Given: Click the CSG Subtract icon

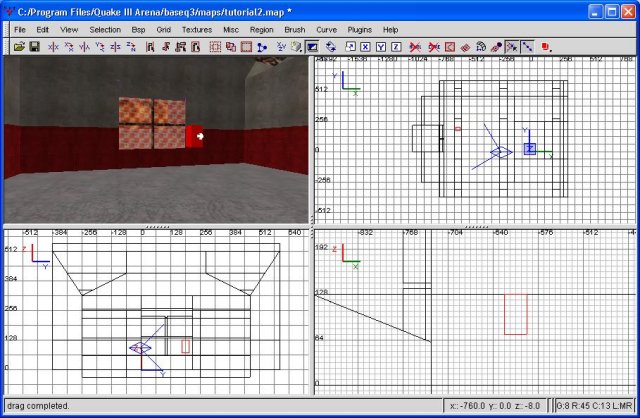Looking at the screenshot, I should click(x=215, y=47).
